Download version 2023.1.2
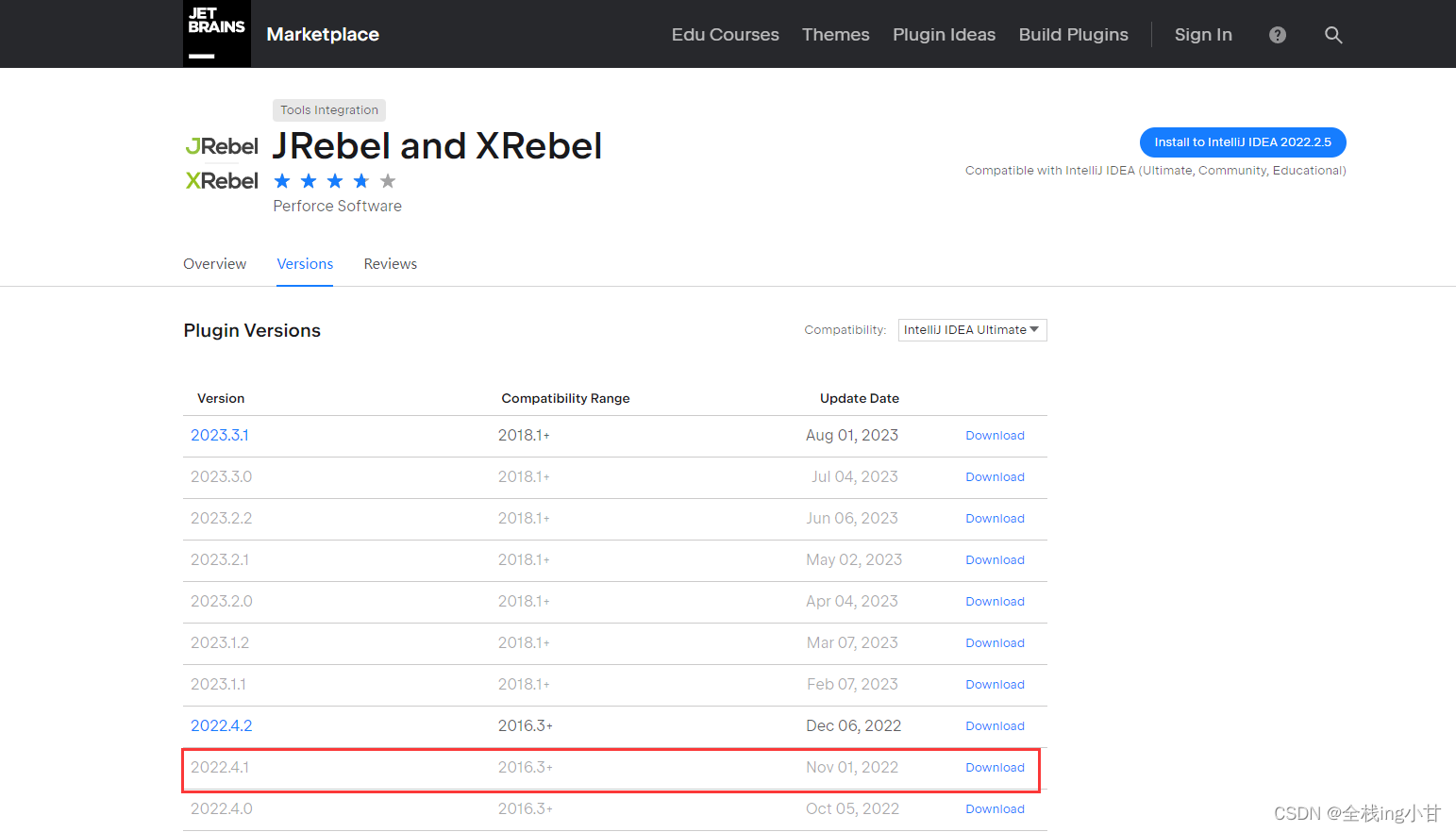Screen dimensions: 1456x832 (995, 643)
